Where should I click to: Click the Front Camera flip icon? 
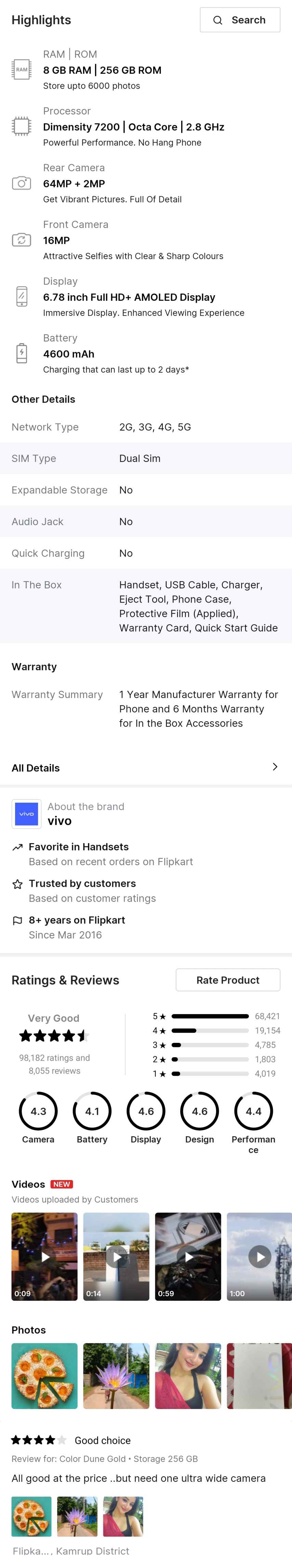(x=21, y=240)
